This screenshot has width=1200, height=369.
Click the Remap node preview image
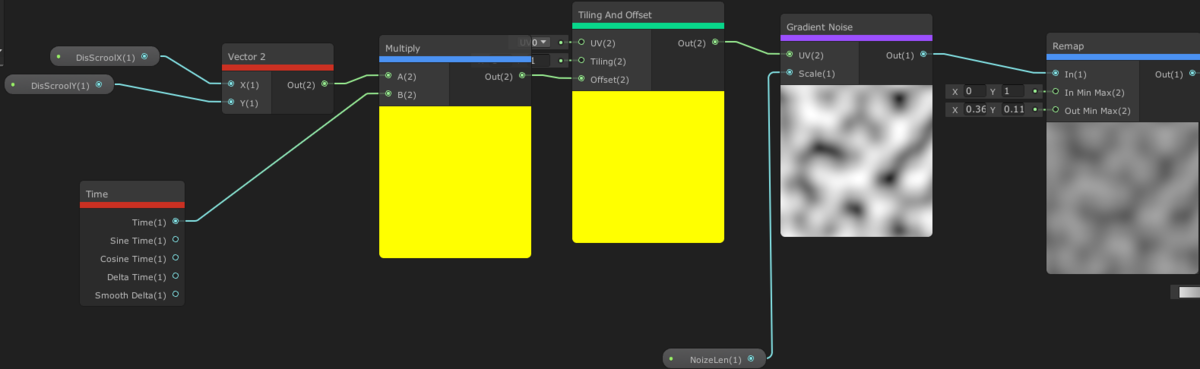(1123, 197)
